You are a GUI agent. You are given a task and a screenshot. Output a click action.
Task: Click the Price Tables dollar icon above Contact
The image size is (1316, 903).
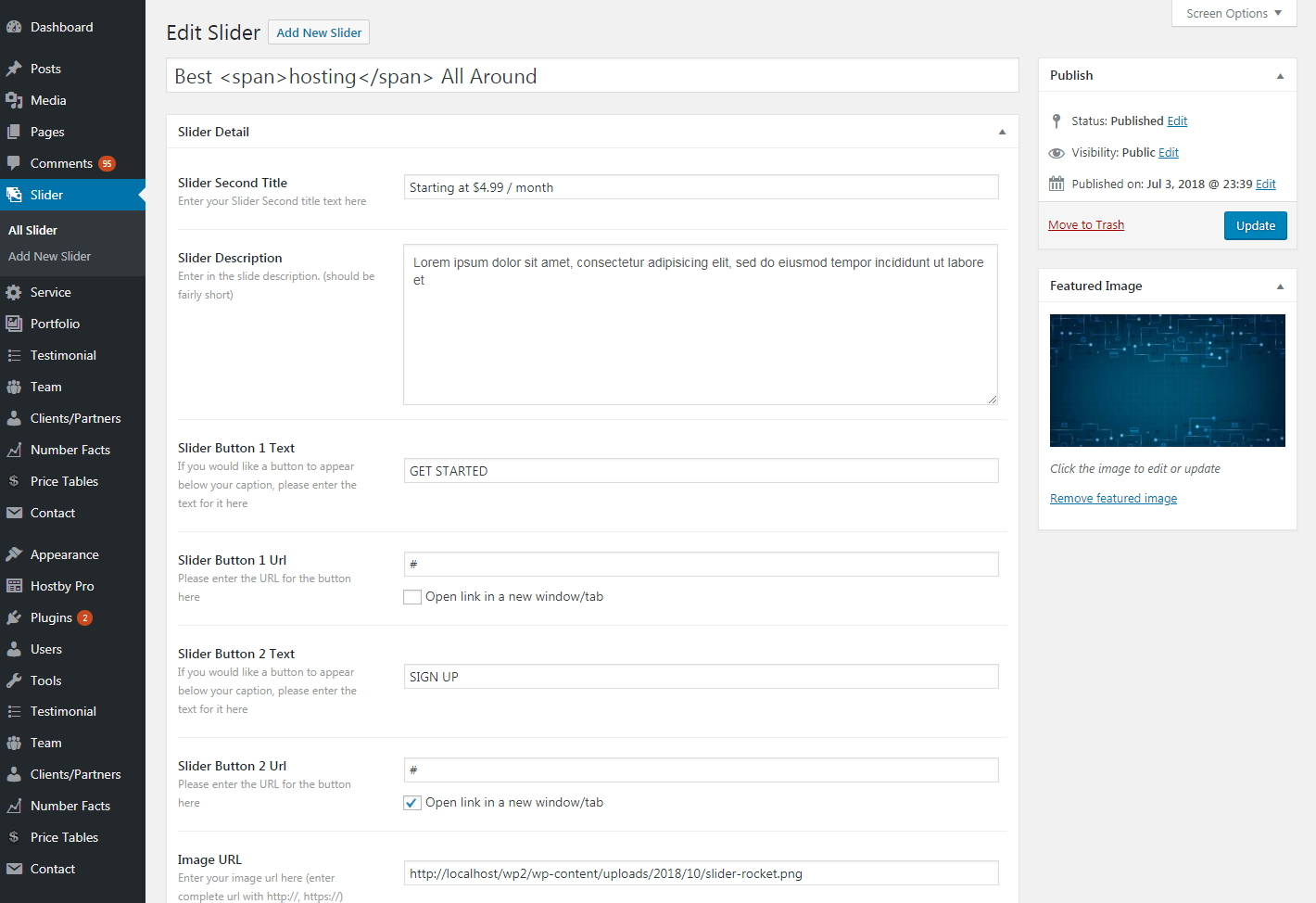coord(14,481)
